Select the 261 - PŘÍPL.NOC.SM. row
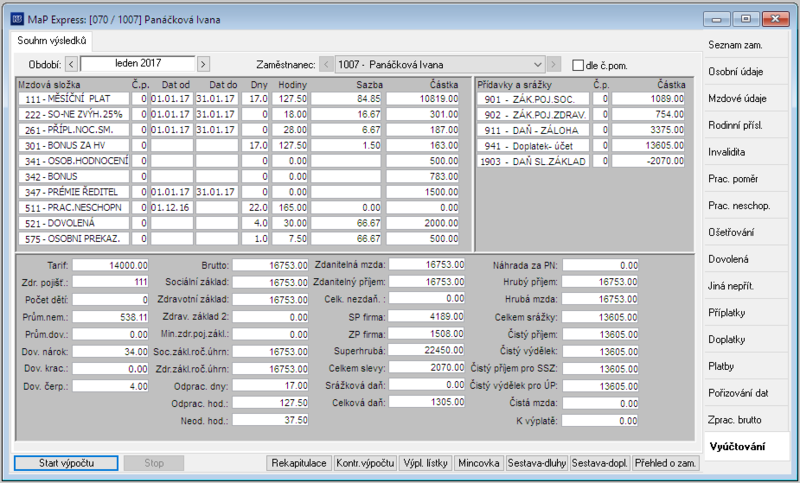Screen dimensions: 800x483 pyautogui.click(x=238, y=130)
